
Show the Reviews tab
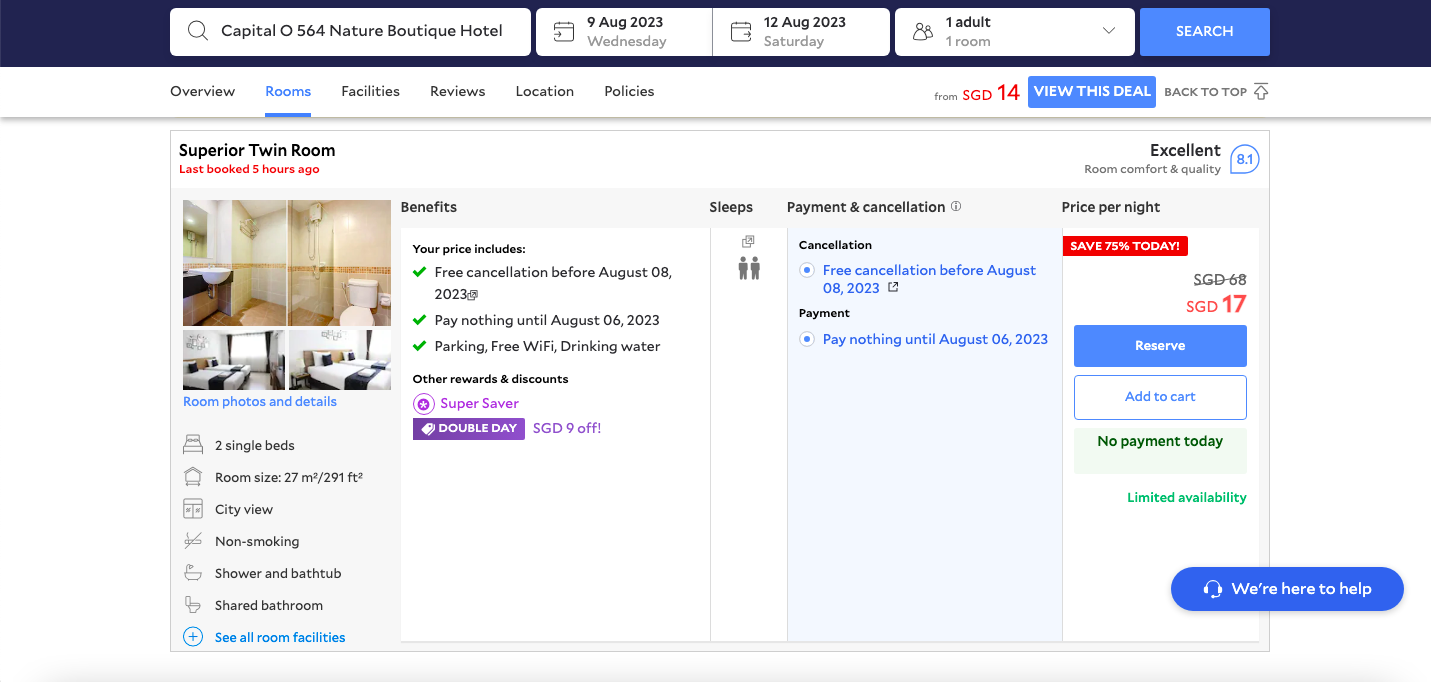[457, 91]
